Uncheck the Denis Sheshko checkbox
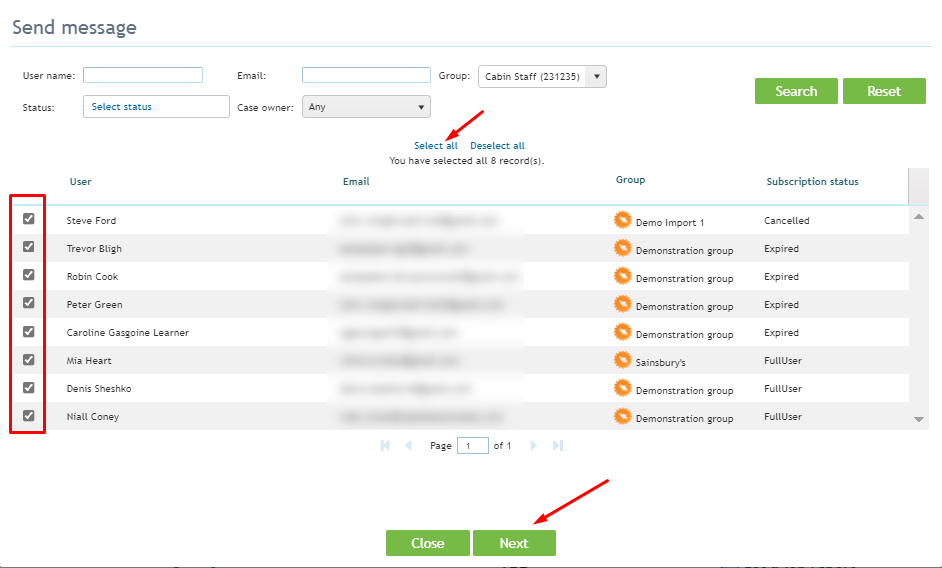 (x=28, y=388)
